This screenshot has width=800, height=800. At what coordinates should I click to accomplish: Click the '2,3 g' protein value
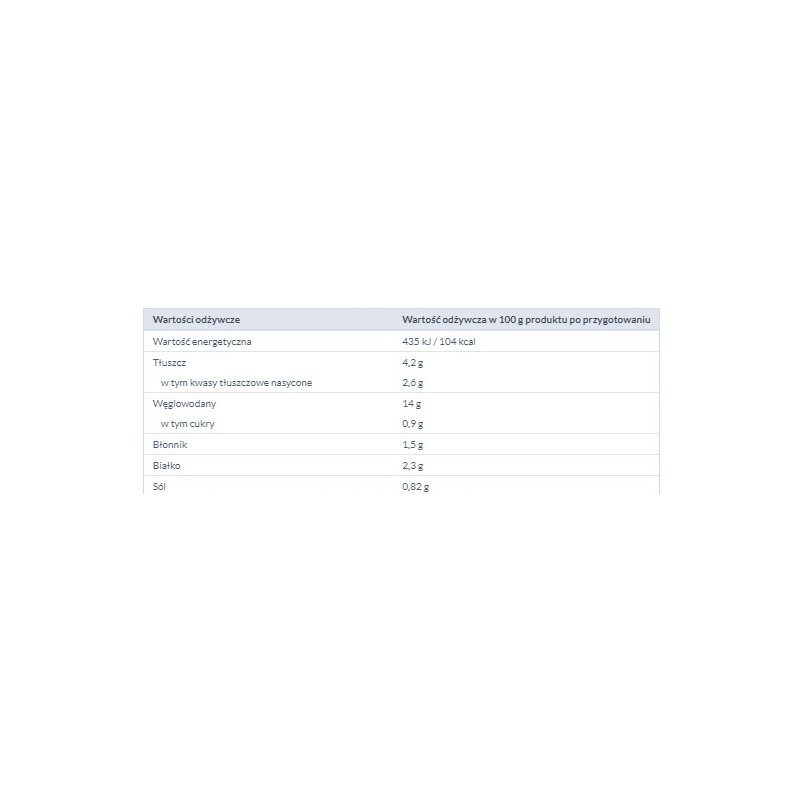[412, 466]
